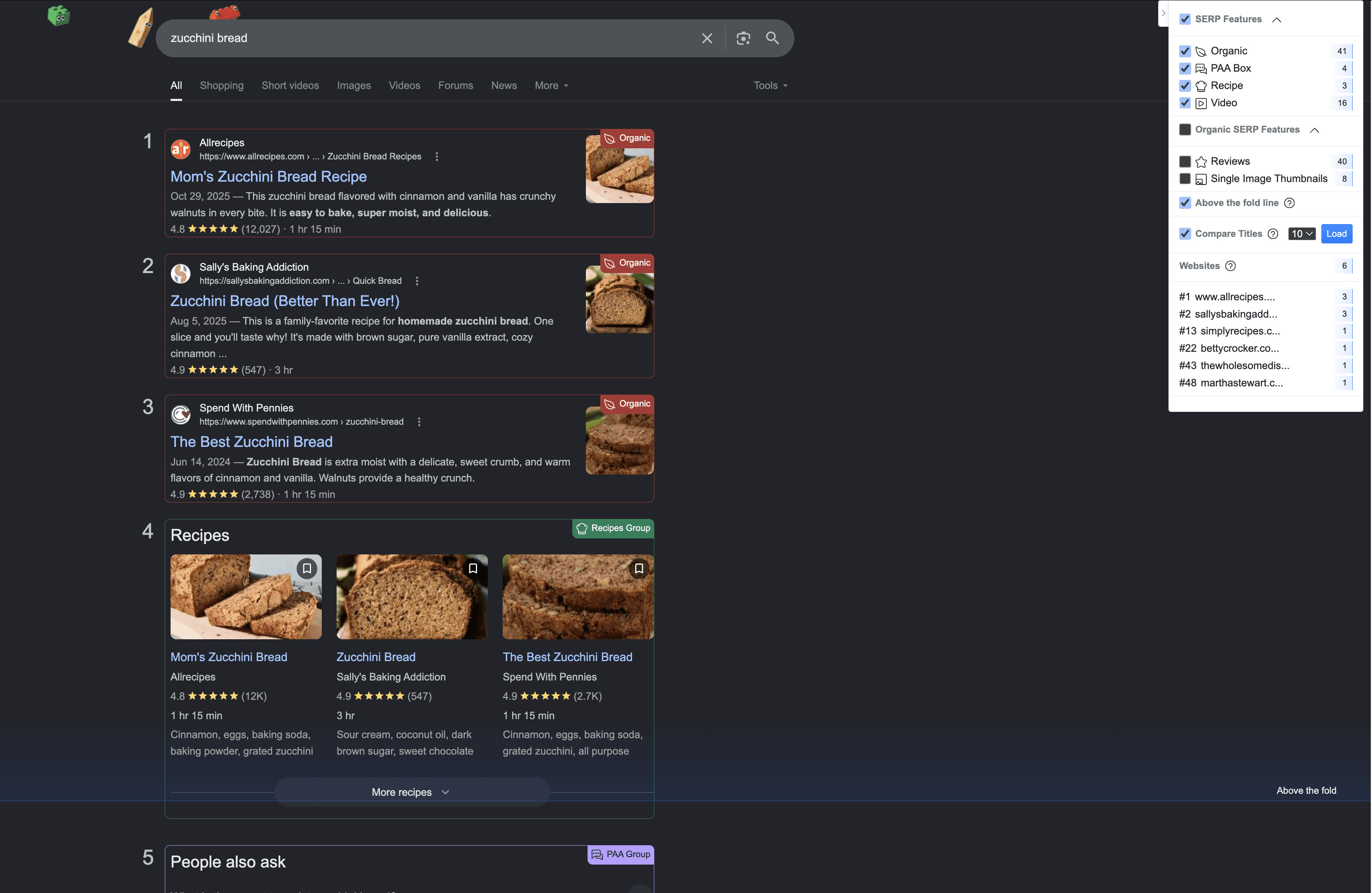Enable the Organic SERP Features checkbox

[x=1185, y=130]
